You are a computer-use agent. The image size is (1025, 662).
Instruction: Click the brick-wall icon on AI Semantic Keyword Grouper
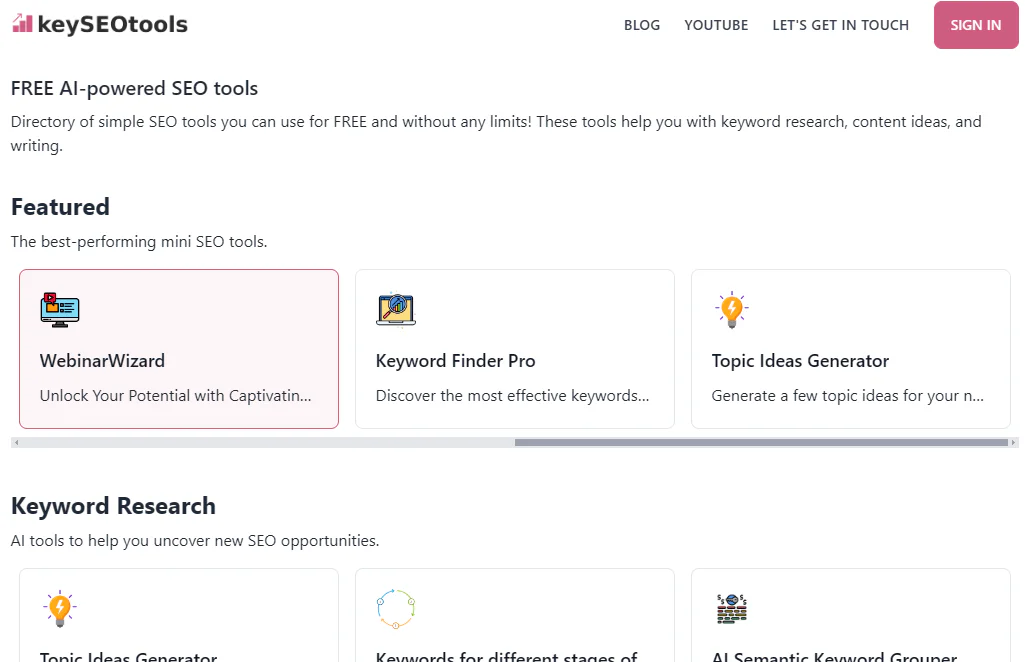(731, 608)
